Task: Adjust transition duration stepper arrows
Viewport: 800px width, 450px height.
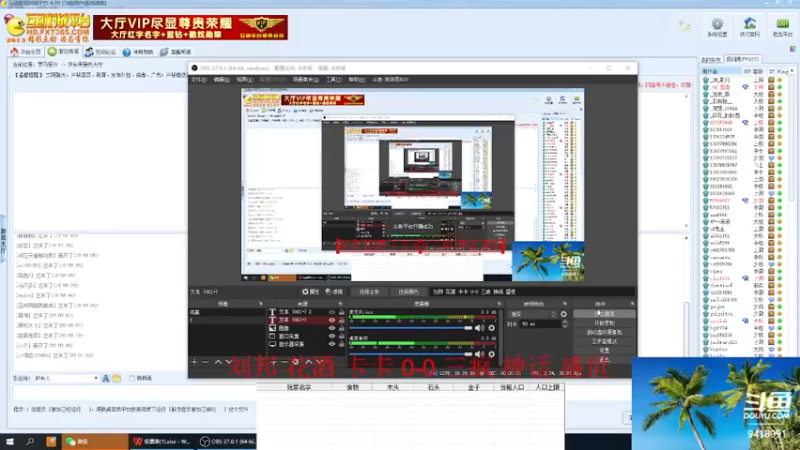Action: pyautogui.click(x=564, y=324)
